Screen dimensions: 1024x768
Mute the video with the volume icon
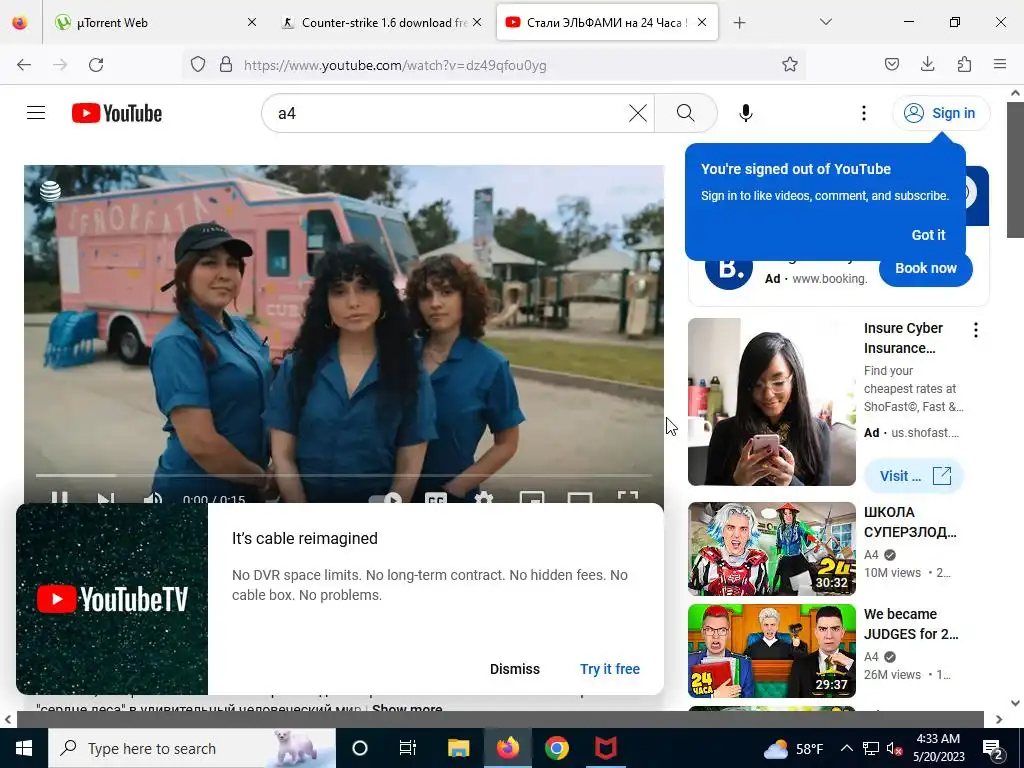pos(152,499)
